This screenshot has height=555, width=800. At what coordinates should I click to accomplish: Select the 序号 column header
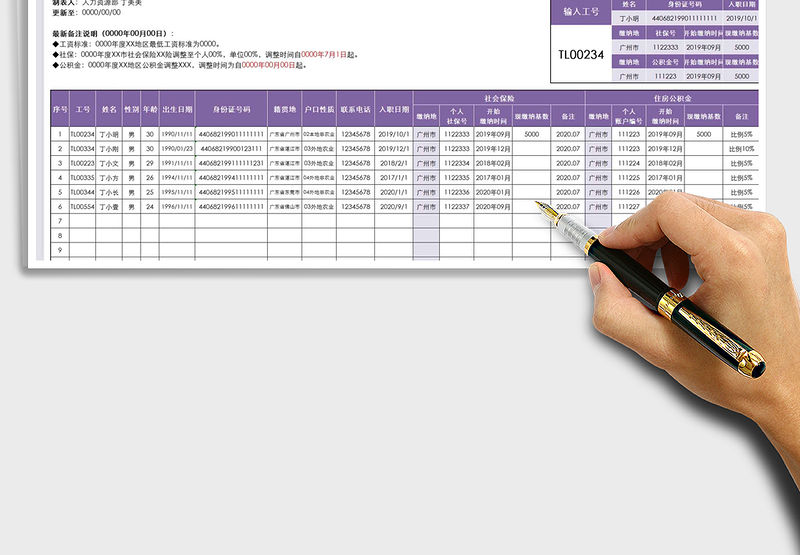point(60,109)
